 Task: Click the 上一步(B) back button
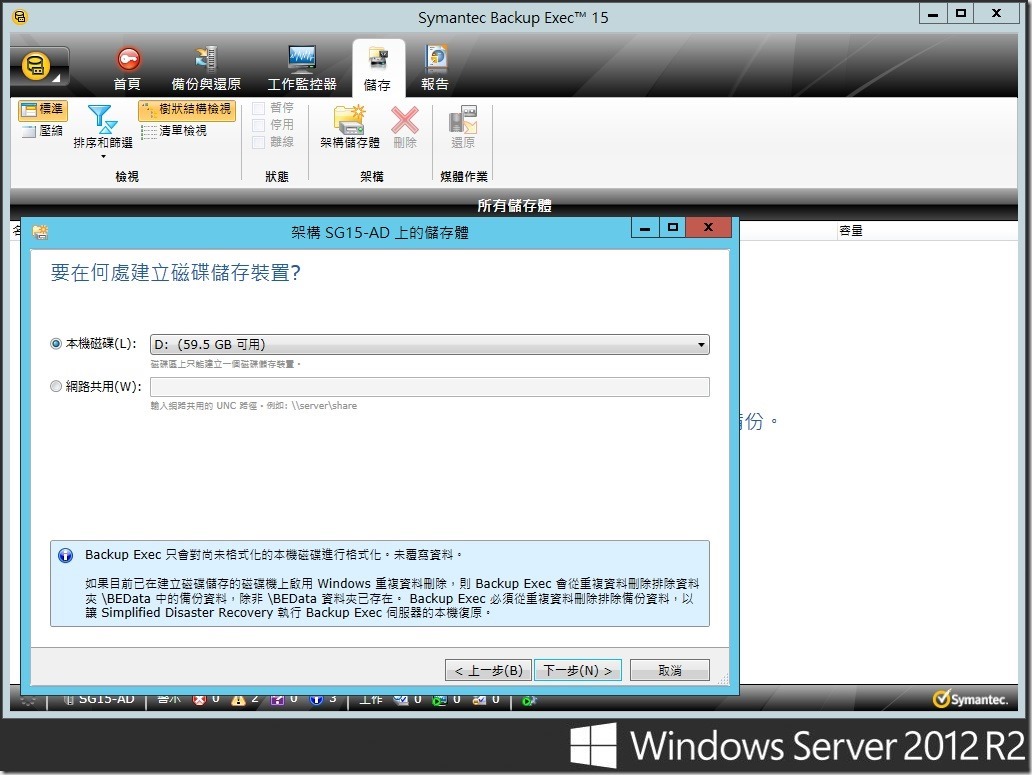[488, 670]
